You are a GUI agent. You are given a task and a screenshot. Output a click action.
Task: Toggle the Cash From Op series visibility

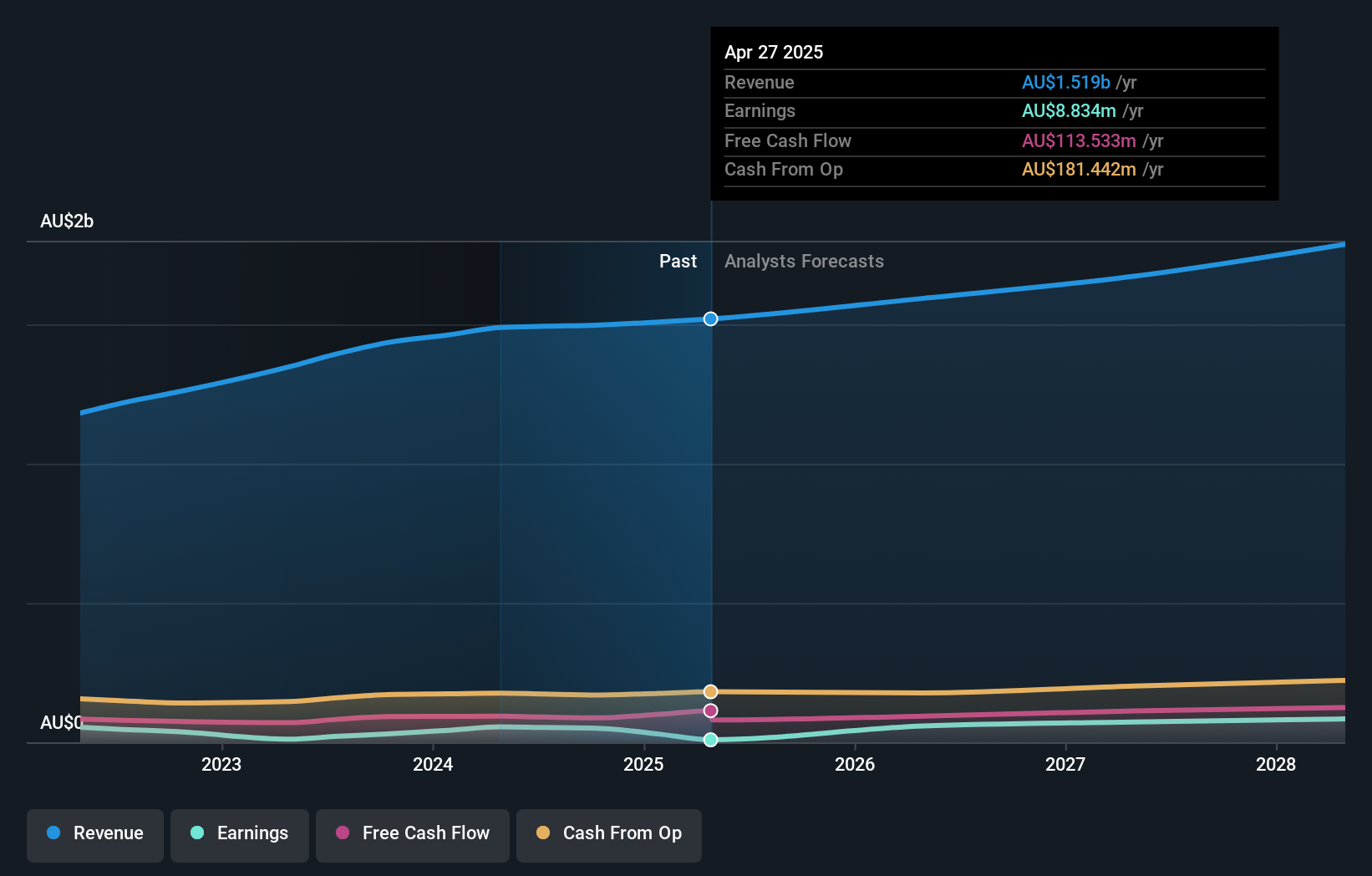[x=608, y=835]
